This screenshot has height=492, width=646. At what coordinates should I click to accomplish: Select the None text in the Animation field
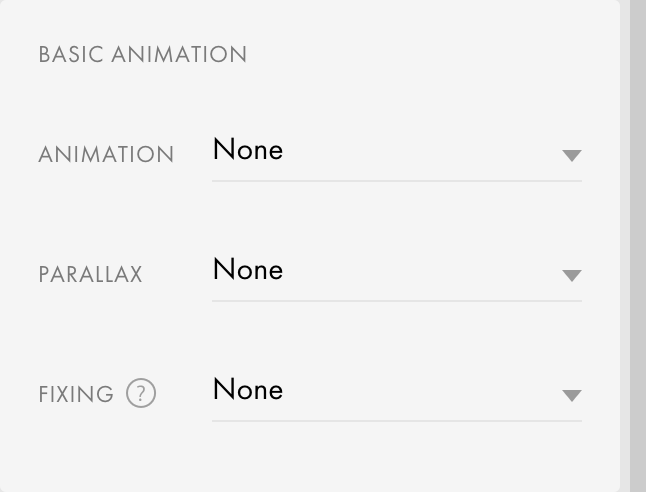(x=248, y=150)
